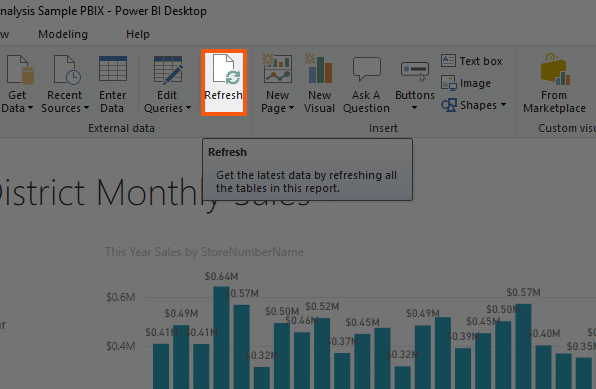Expand the Get Data dropdown arrow

(x=30, y=108)
